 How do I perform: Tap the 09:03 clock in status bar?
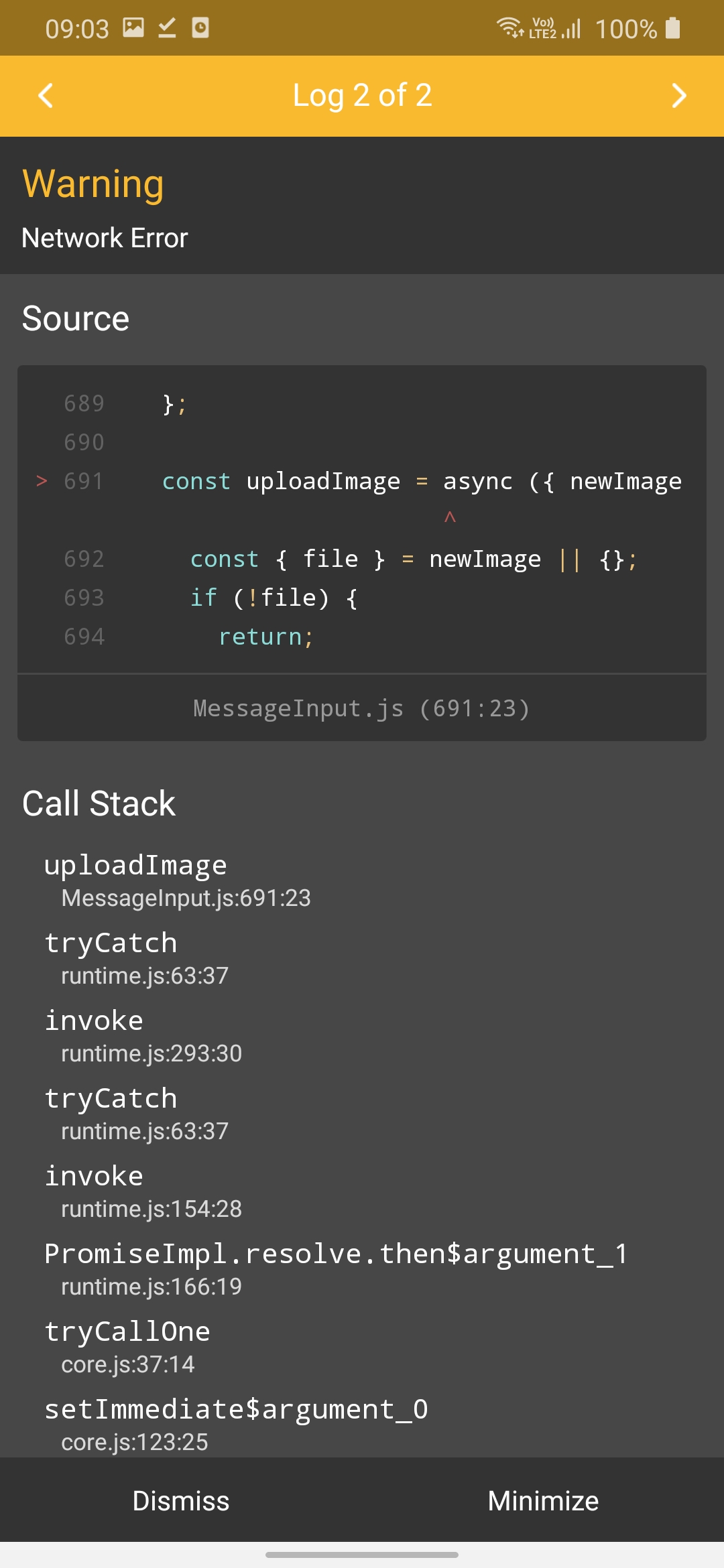coord(77,29)
